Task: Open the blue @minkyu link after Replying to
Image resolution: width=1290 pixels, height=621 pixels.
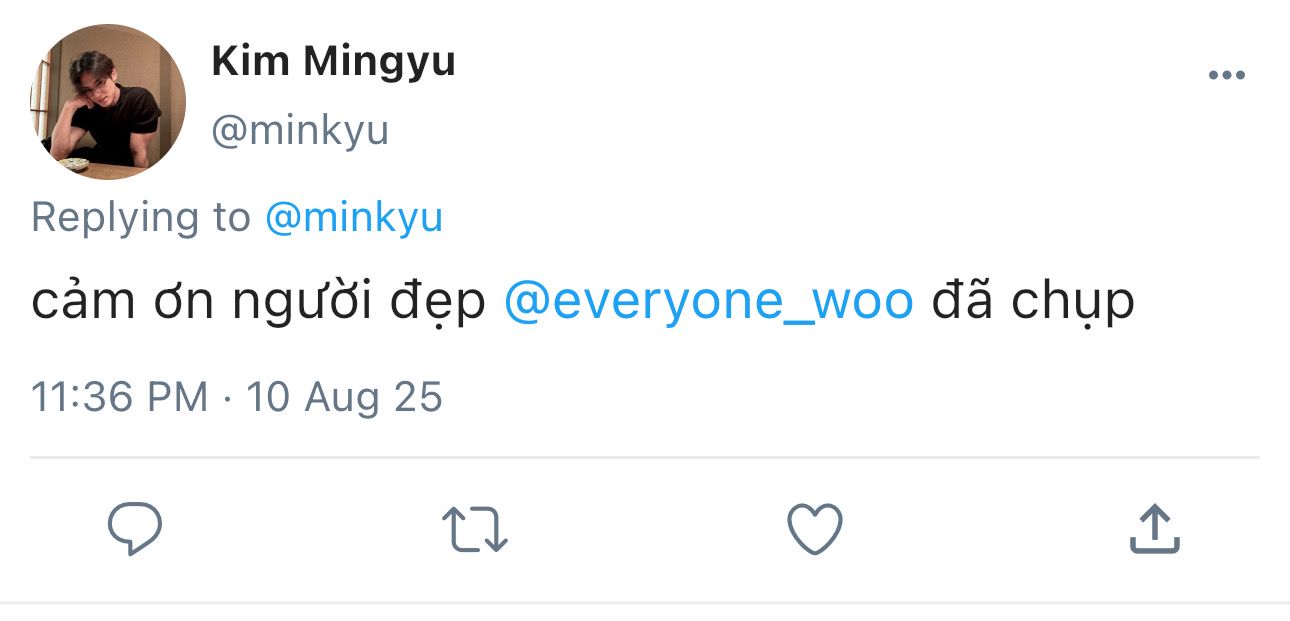Action: [353, 217]
